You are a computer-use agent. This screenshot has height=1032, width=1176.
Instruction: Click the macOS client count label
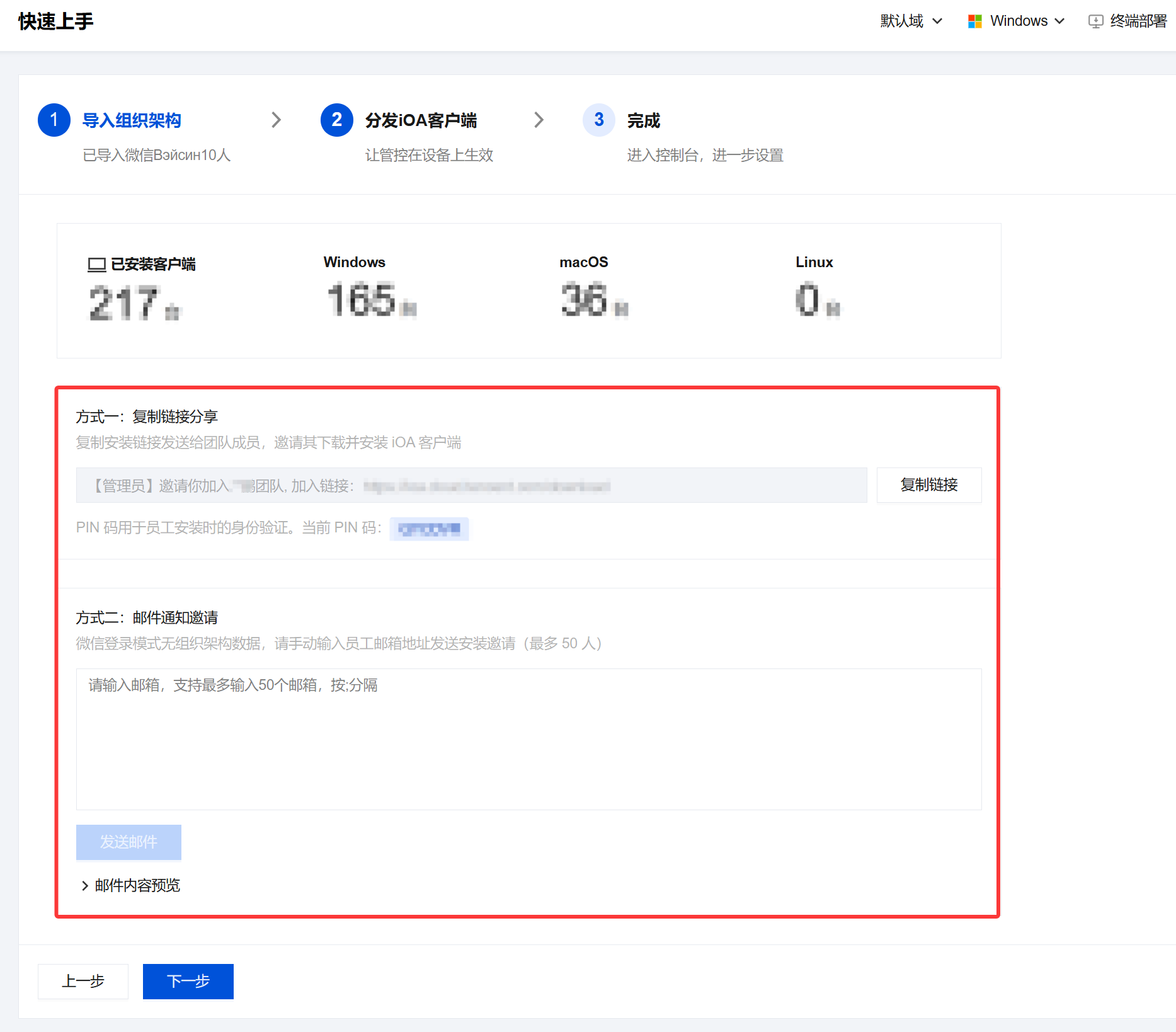click(x=584, y=262)
